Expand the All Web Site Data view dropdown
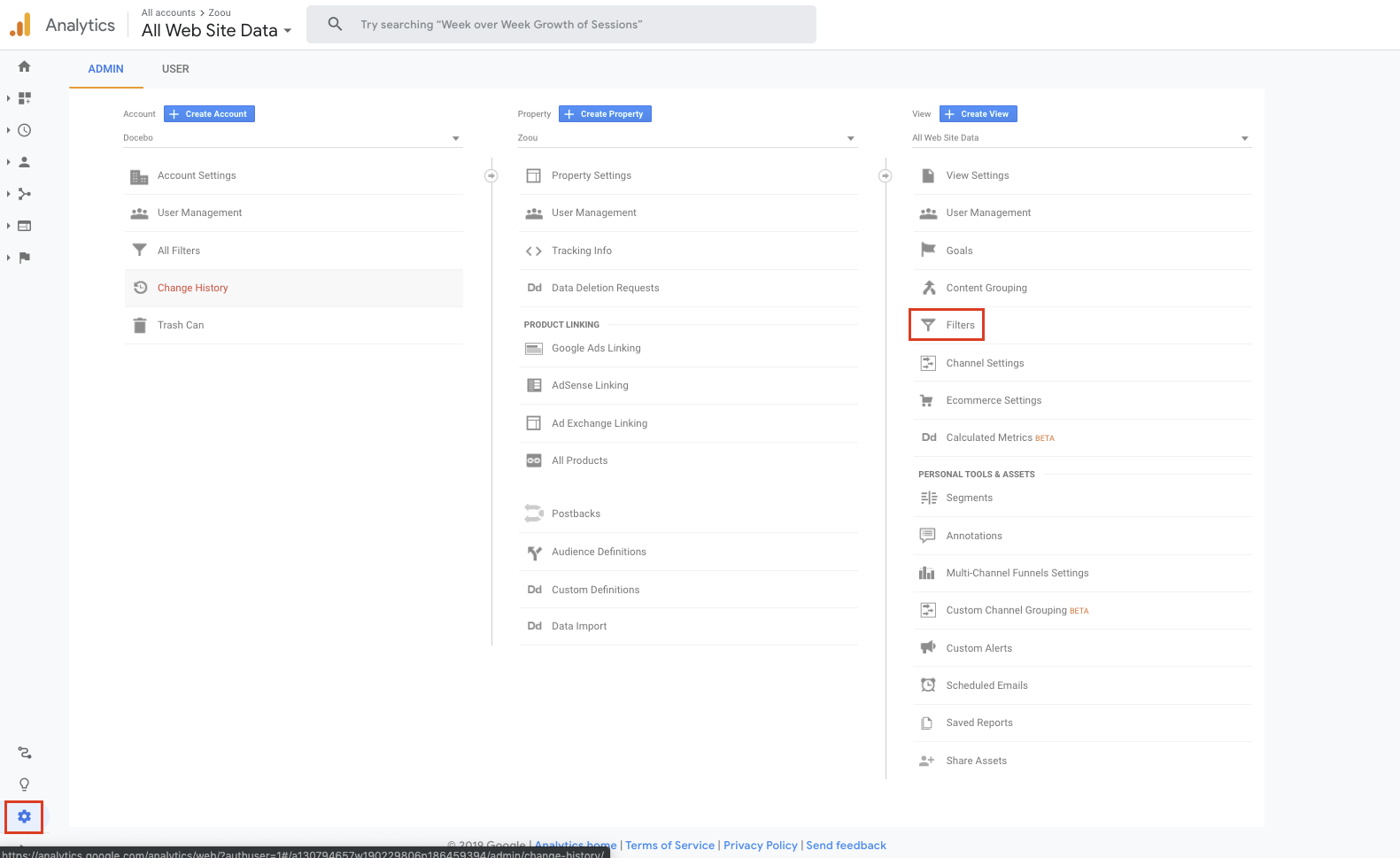1400x858 pixels. tap(1080, 138)
